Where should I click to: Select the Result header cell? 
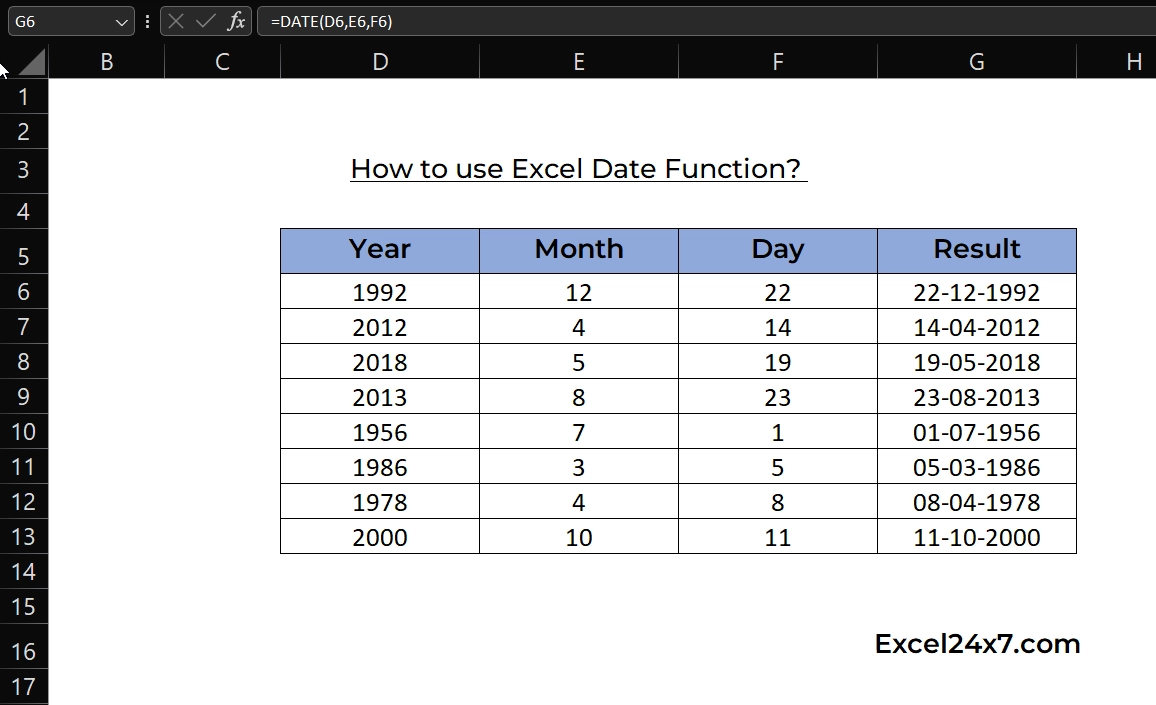977,251
